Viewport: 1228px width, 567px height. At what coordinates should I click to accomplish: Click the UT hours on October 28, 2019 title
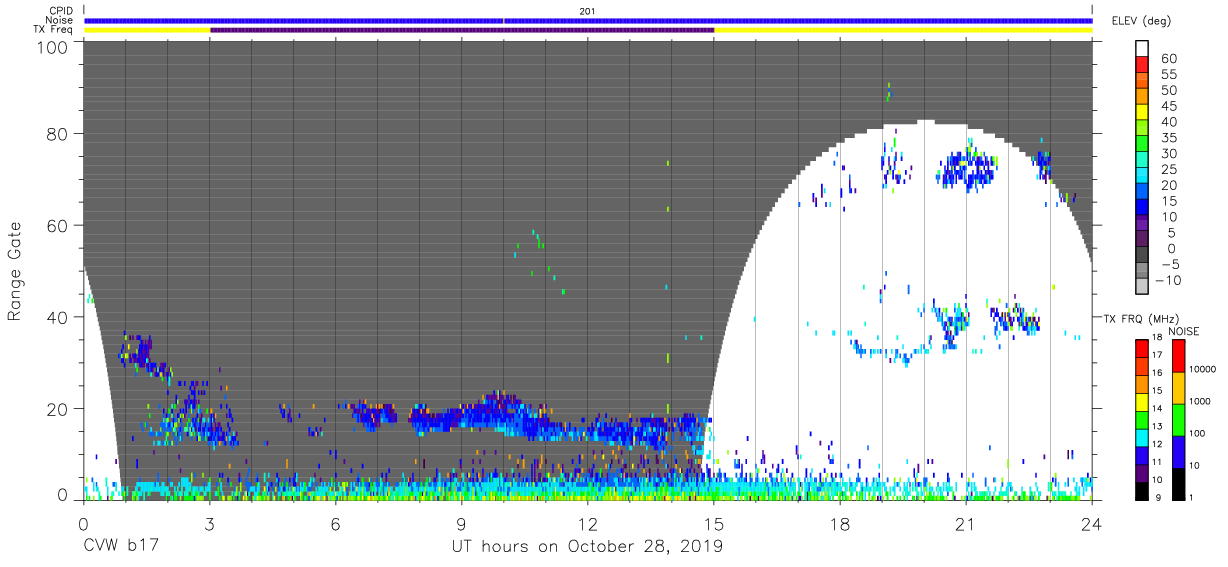(588, 547)
